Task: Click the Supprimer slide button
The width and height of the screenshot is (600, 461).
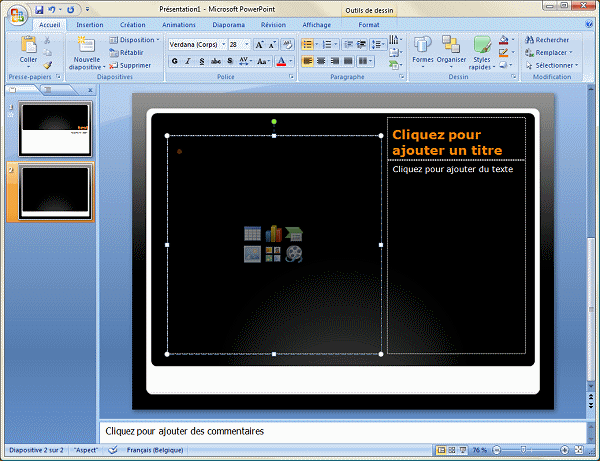Action: click(130, 66)
